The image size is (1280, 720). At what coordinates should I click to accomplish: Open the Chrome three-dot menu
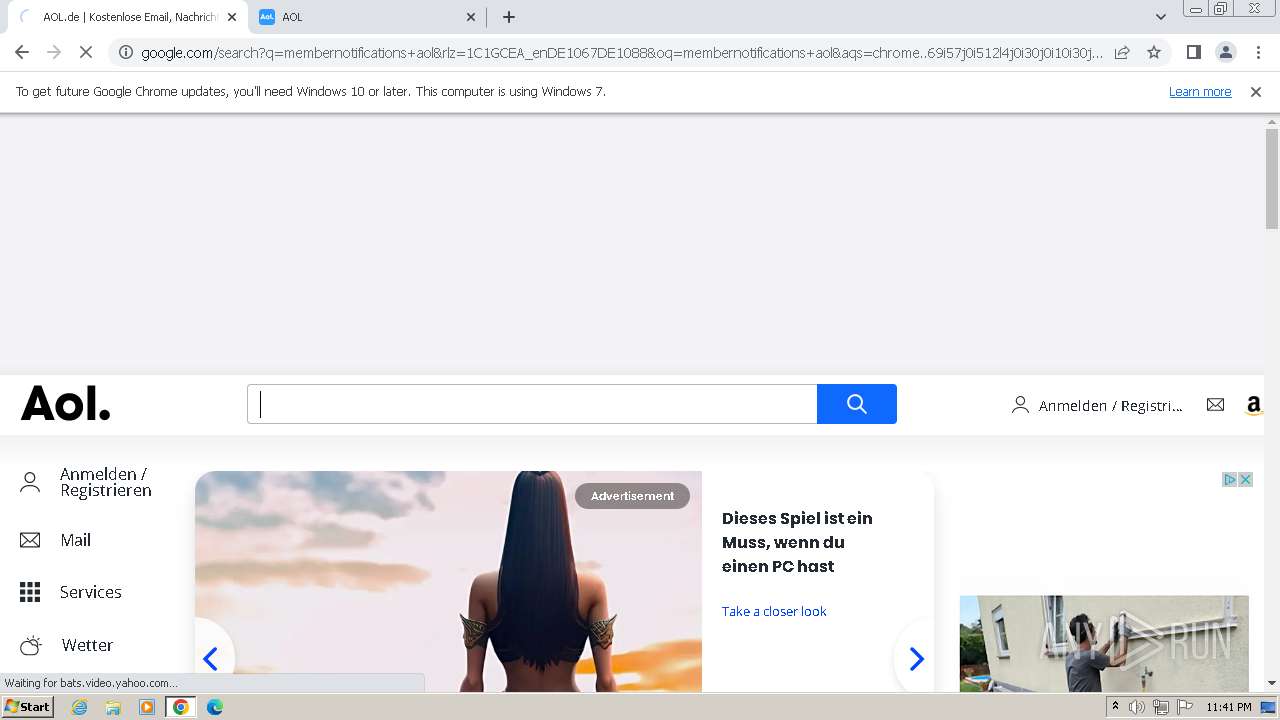click(x=1258, y=52)
